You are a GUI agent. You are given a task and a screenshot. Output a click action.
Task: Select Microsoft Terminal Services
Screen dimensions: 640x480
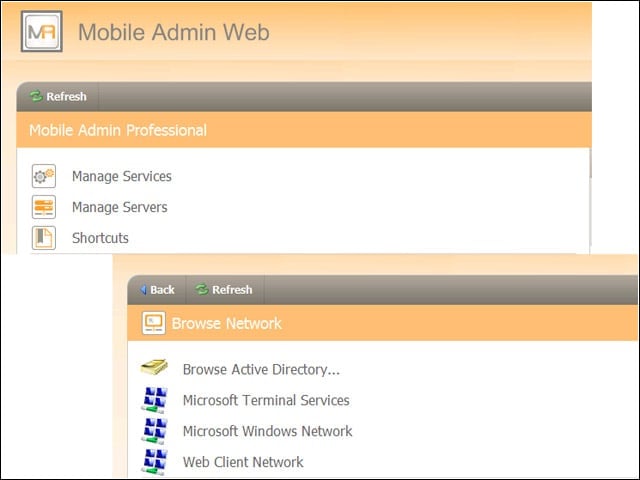click(x=266, y=400)
